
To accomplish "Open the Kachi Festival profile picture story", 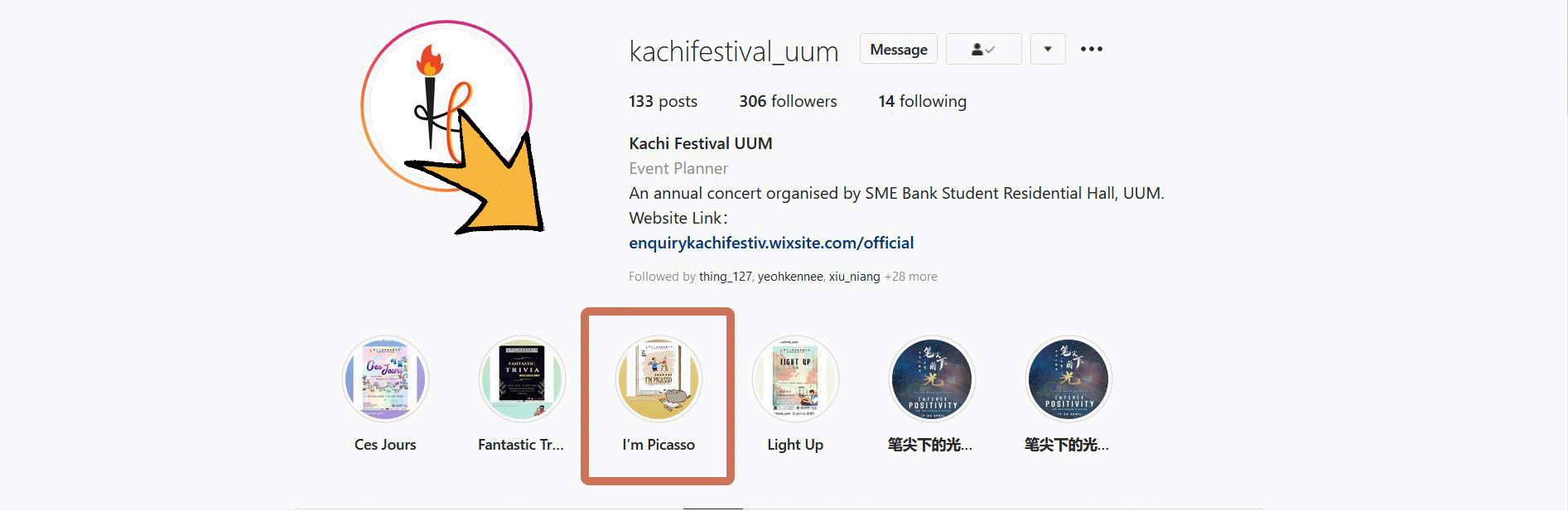I will (446, 106).
